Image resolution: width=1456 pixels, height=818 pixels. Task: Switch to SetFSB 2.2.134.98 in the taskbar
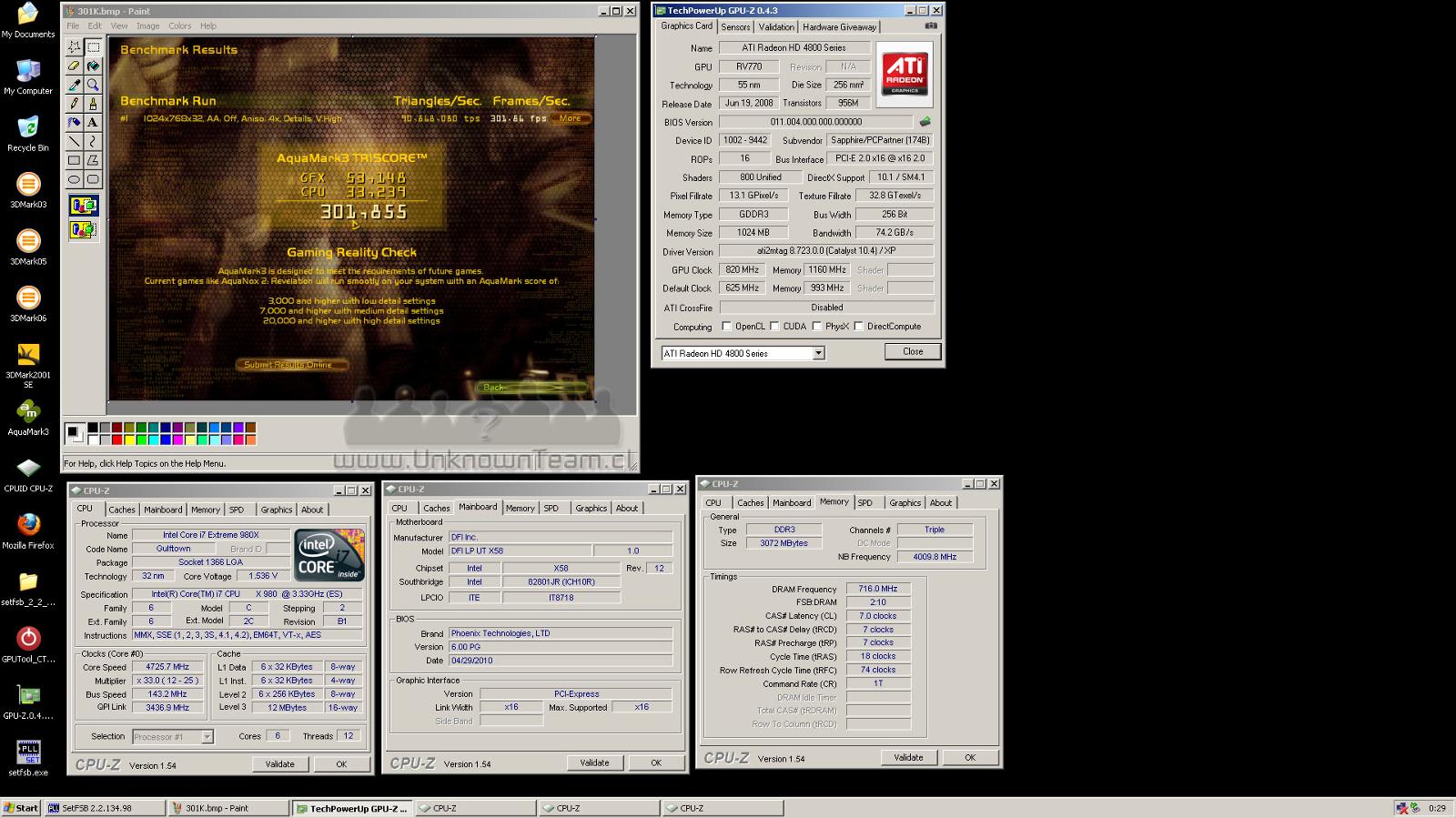(x=105, y=808)
